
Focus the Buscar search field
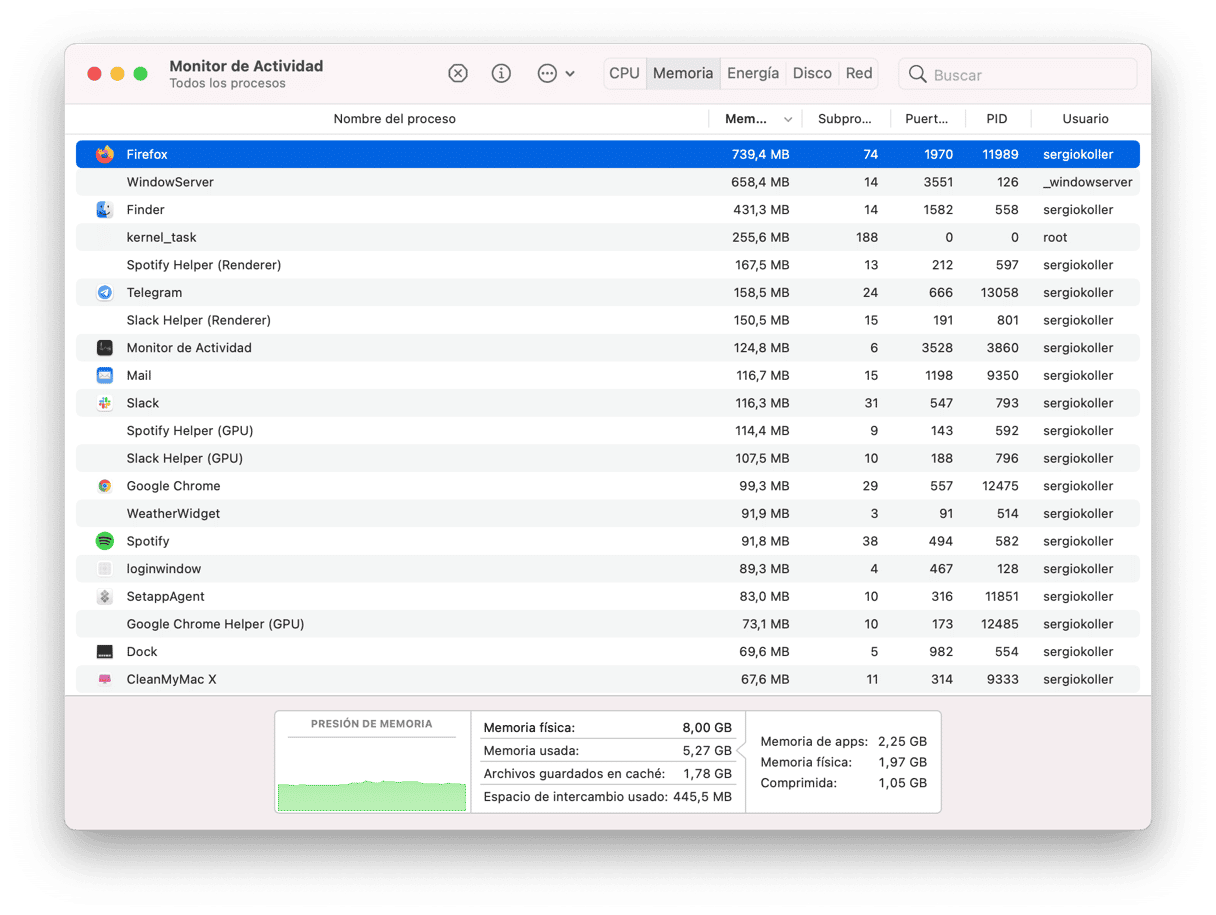pos(1017,74)
